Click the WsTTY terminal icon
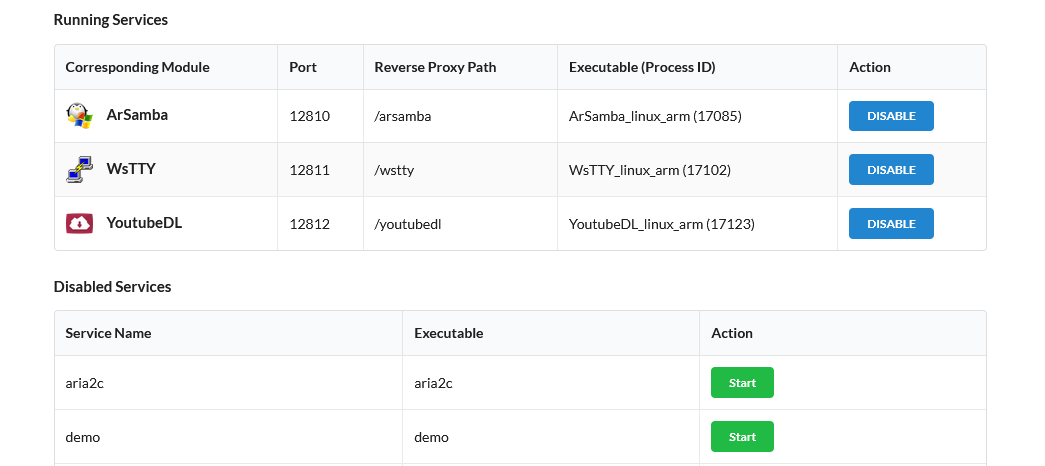This screenshot has width=1045, height=466. pos(79,170)
